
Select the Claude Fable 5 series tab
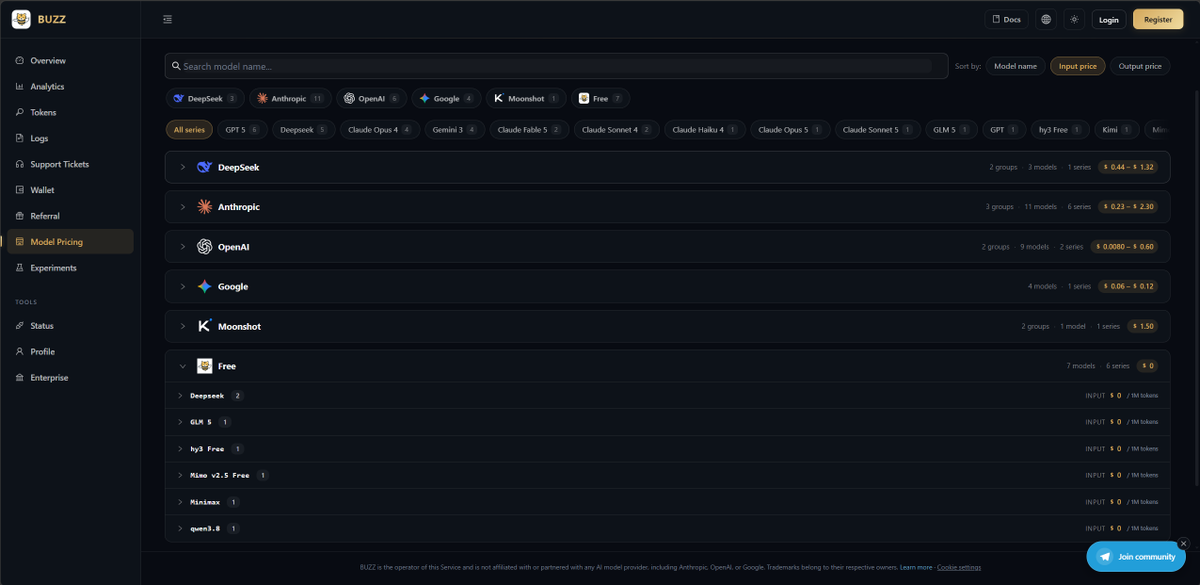coord(530,130)
